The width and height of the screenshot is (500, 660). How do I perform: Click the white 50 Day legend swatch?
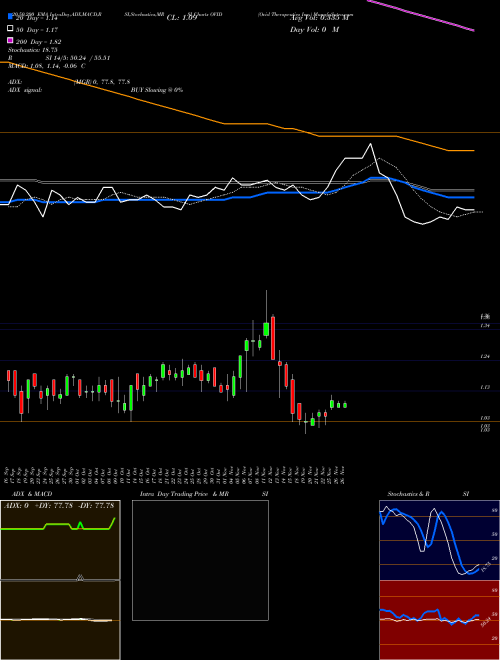[x=10, y=29]
